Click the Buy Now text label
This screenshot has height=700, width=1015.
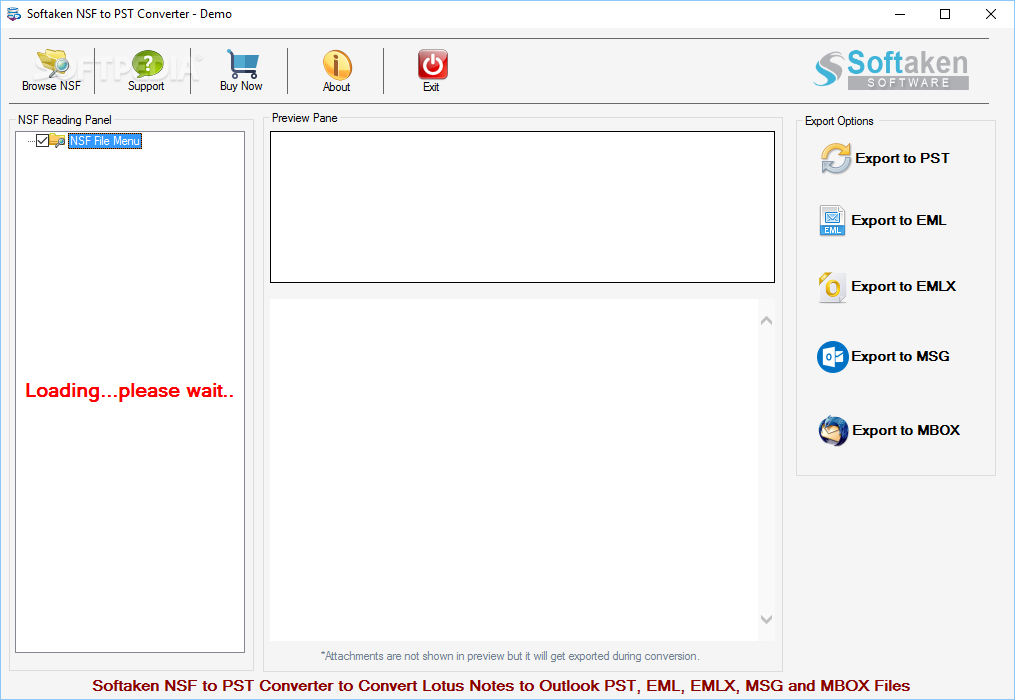tap(241, 86)
